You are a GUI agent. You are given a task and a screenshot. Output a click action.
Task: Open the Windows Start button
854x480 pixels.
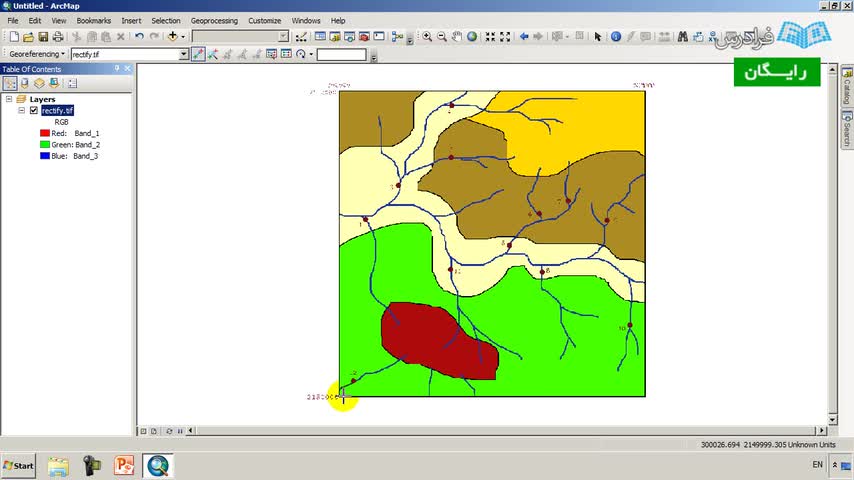click(19, 466)
